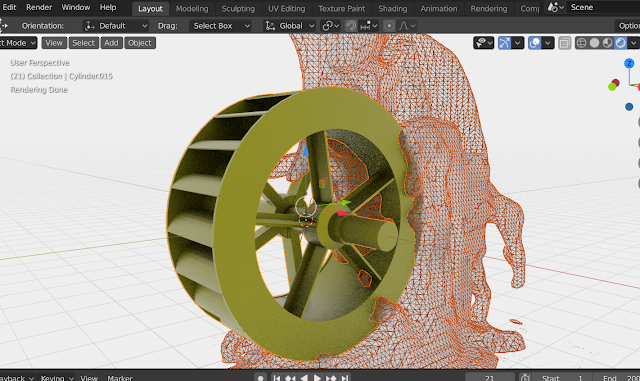640x381 pixels.
Task: Open the timeline Marker menu
Action: tap(120, 378)
